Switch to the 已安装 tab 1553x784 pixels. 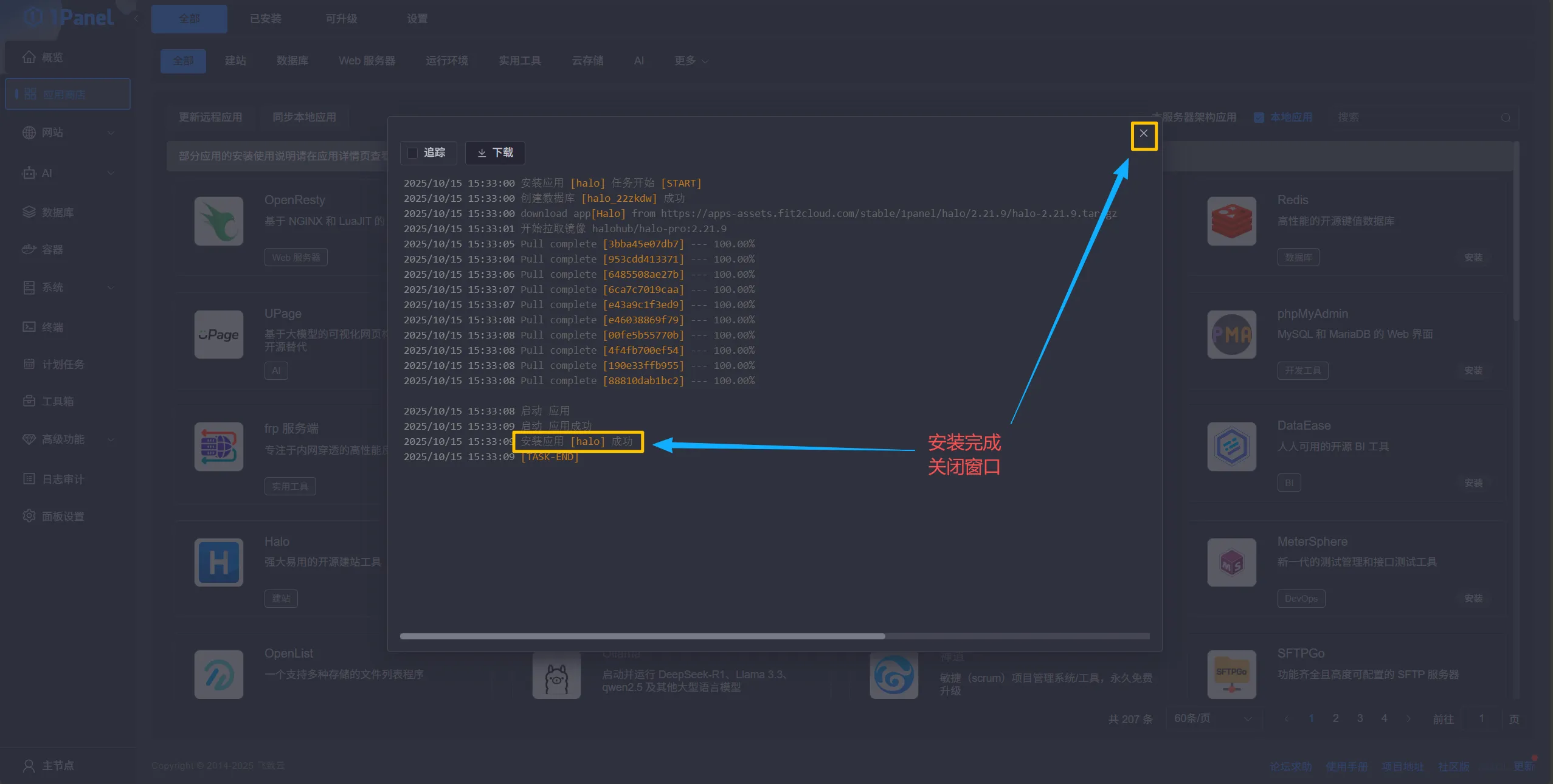click(266, 19)
